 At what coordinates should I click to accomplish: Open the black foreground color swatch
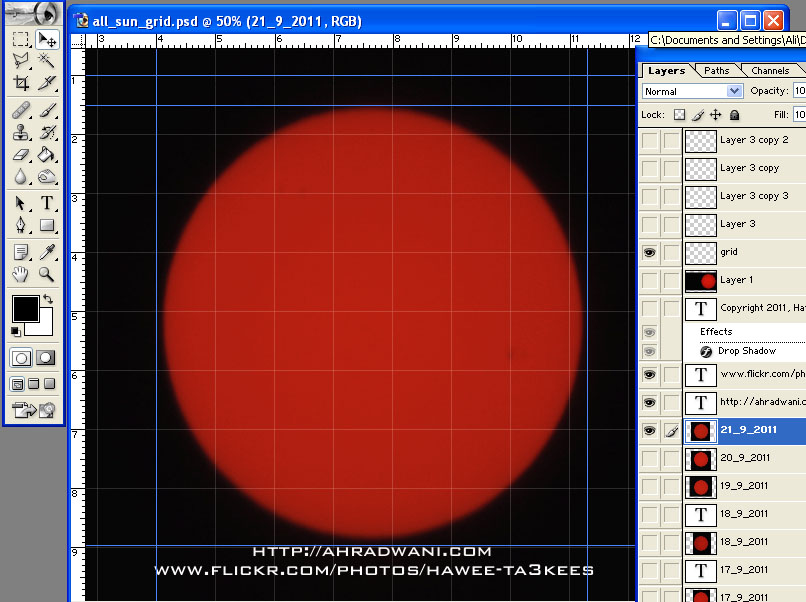pos(26,308)
